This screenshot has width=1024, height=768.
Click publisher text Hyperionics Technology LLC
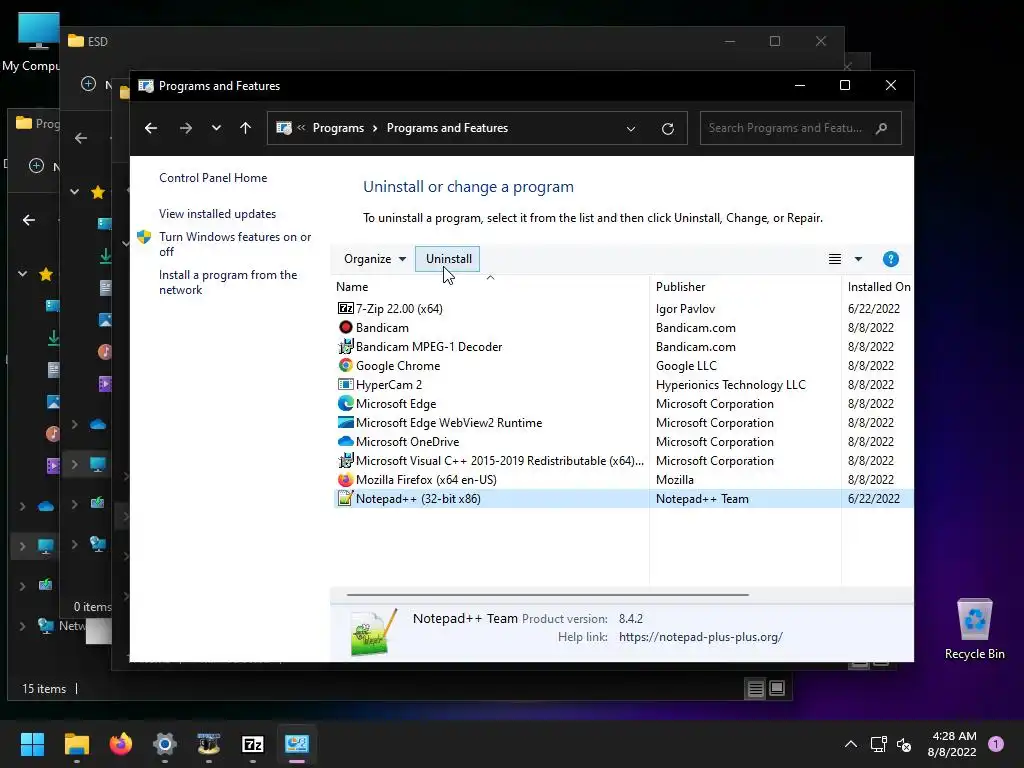[x=730, y=385]
